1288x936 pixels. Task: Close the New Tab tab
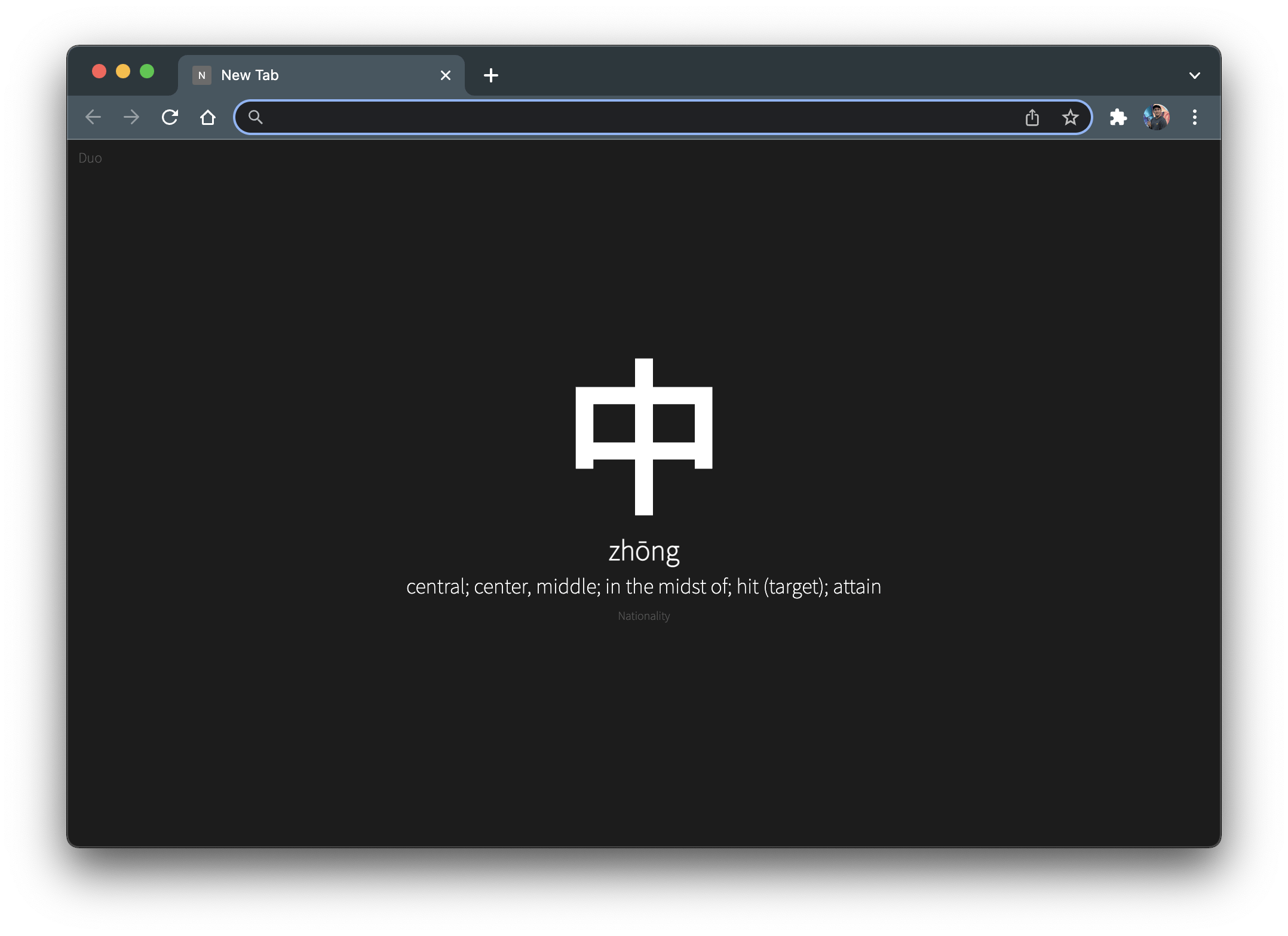click(446, 75)
